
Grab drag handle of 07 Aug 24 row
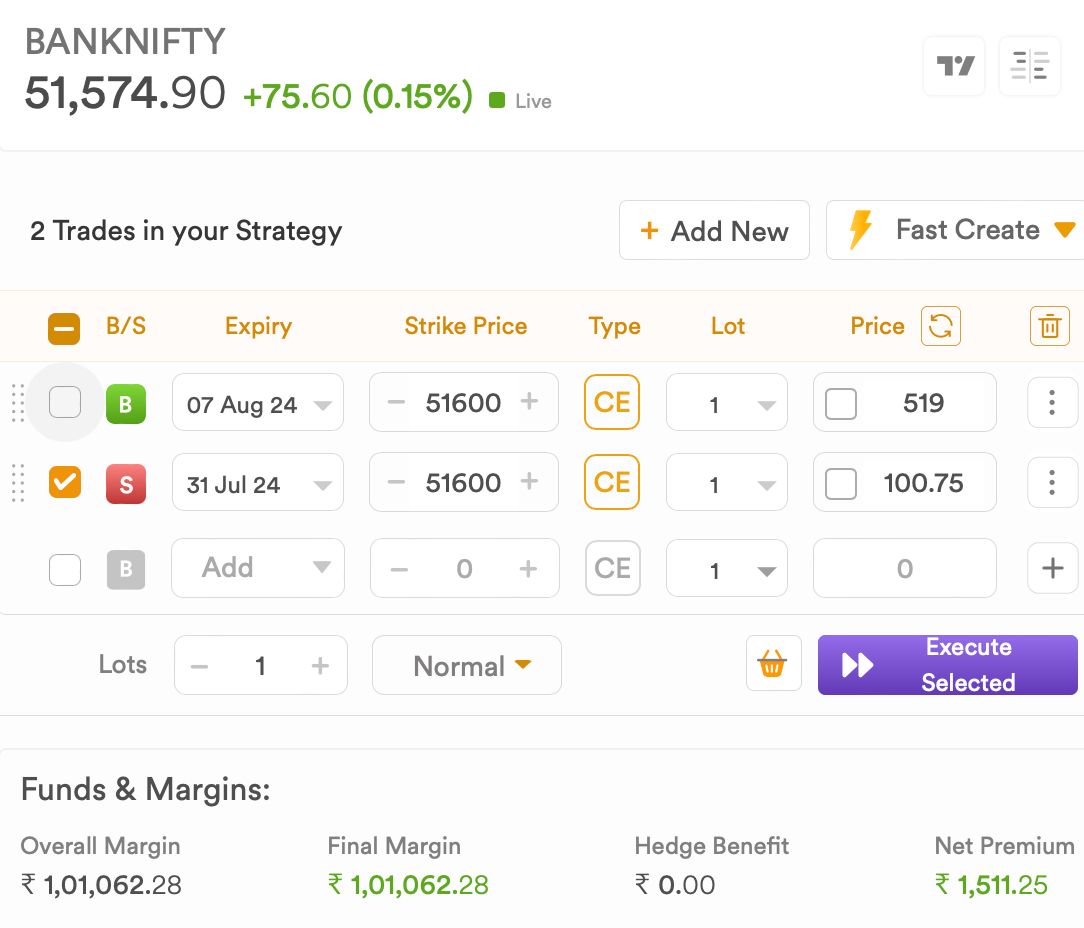tap(18, 402)
